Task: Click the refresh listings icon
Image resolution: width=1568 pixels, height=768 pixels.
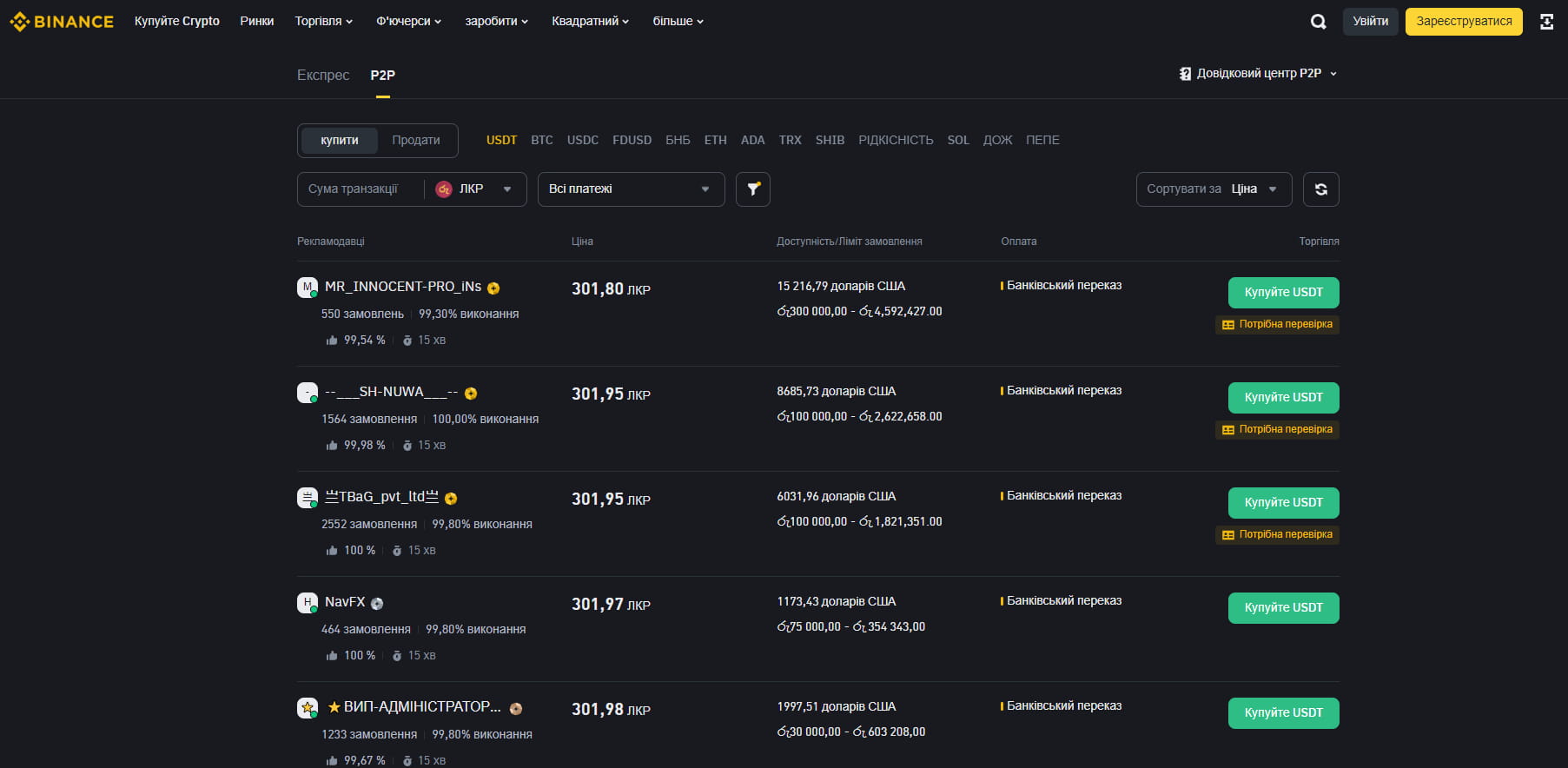Action: (1320, 189)
